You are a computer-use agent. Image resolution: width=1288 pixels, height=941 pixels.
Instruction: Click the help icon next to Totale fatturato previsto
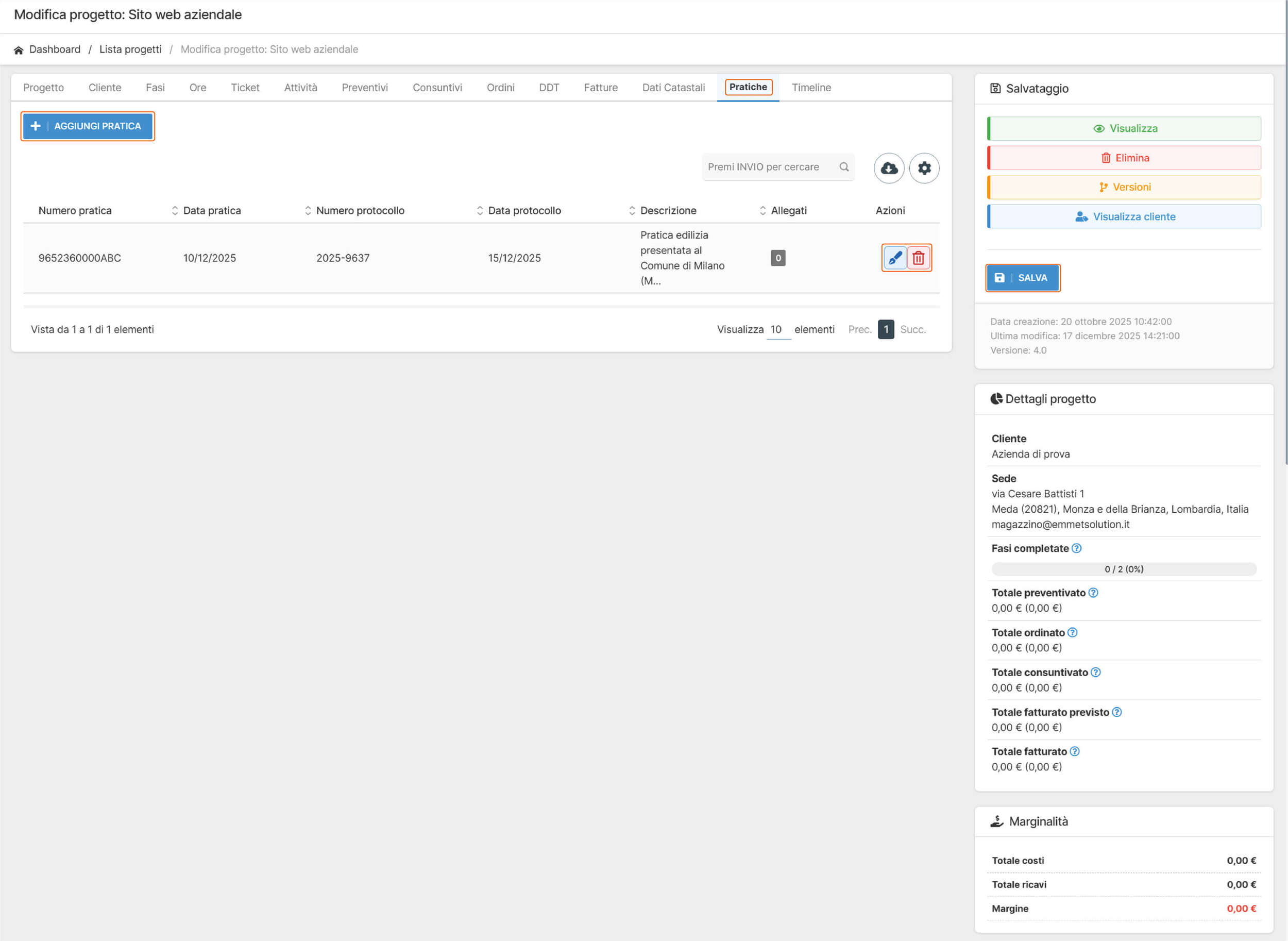[1116, 712]
